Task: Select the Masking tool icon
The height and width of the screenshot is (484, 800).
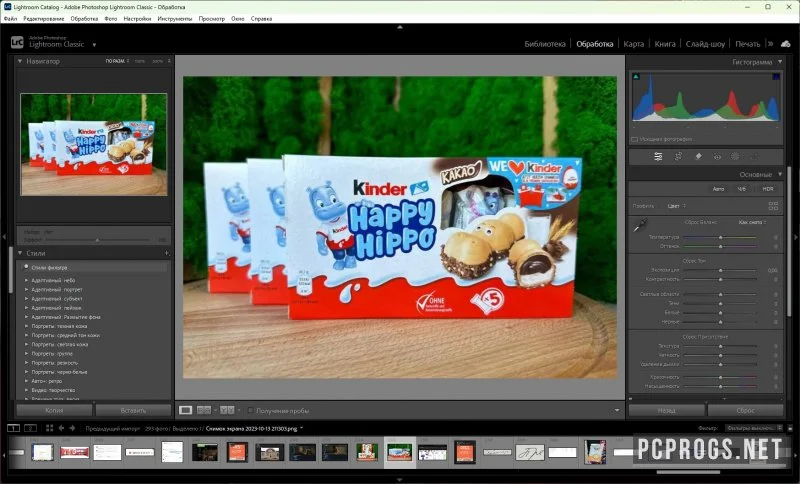Action: click(735, 157)
